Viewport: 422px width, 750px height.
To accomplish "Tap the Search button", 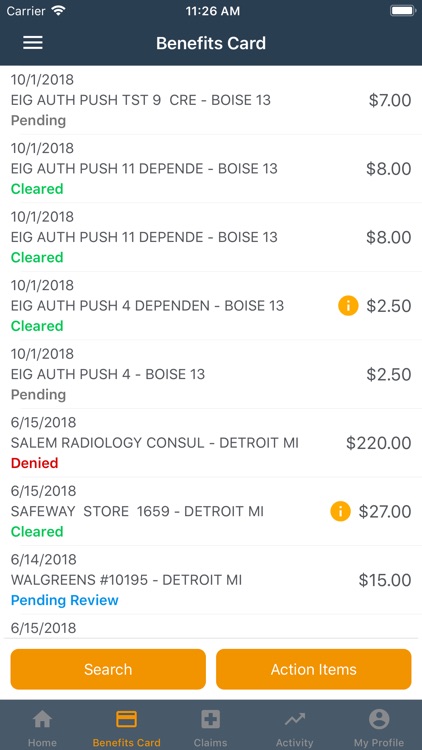I will [x=108, y=669].
